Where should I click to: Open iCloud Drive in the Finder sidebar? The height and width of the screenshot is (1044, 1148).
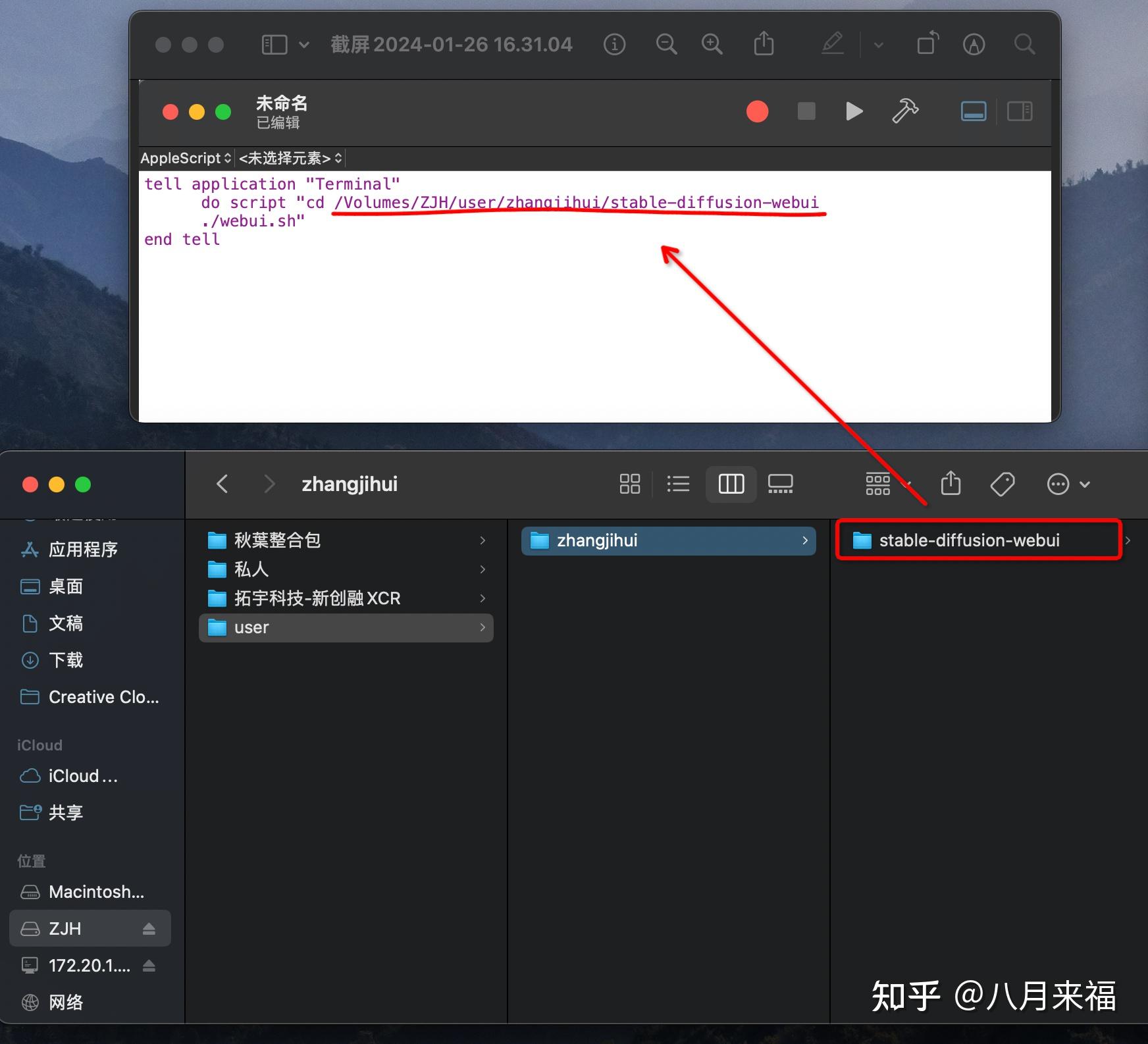coord(90,776)
